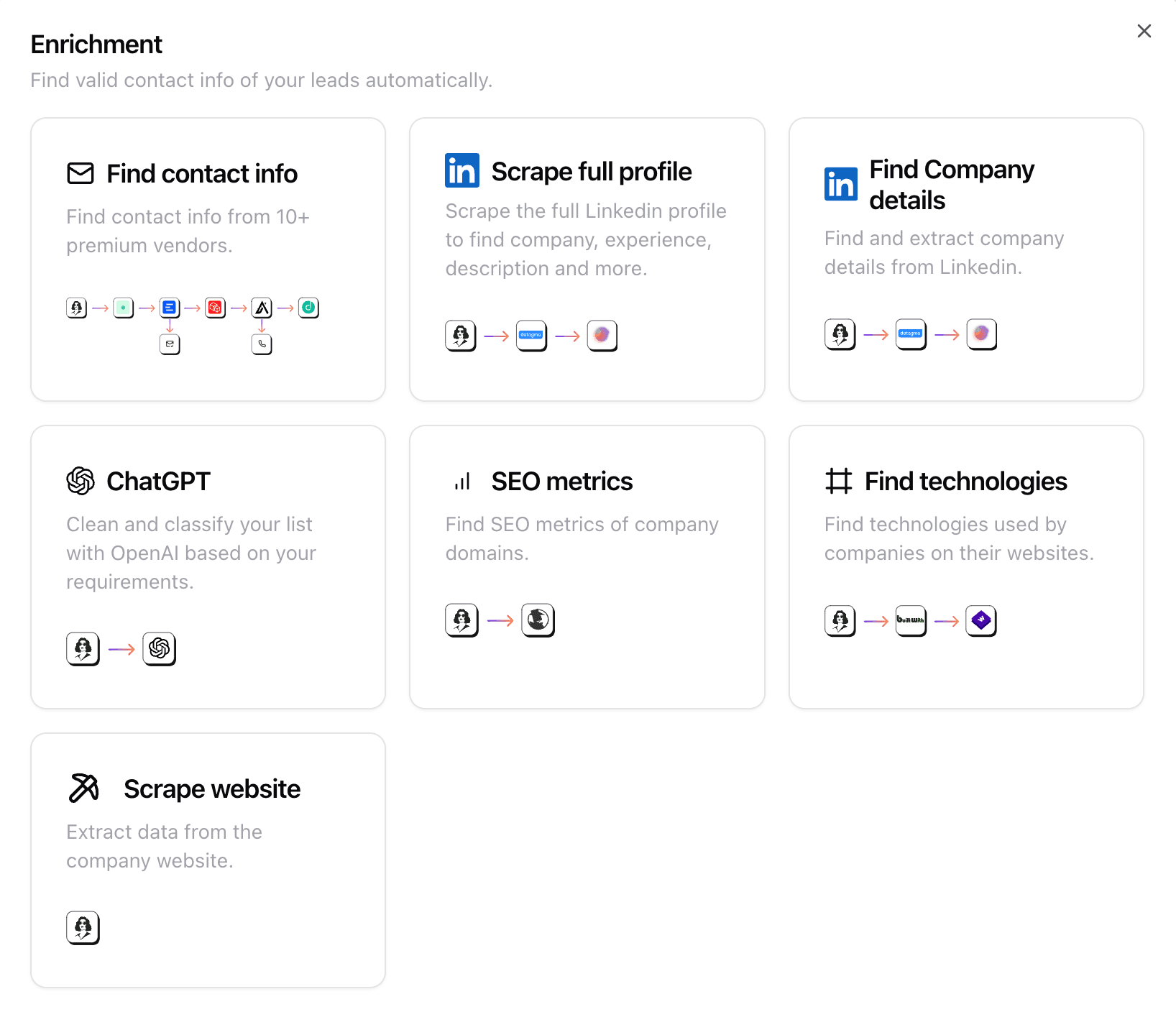Click the persona avatar icon in Scrape website card

coord(83,928)
